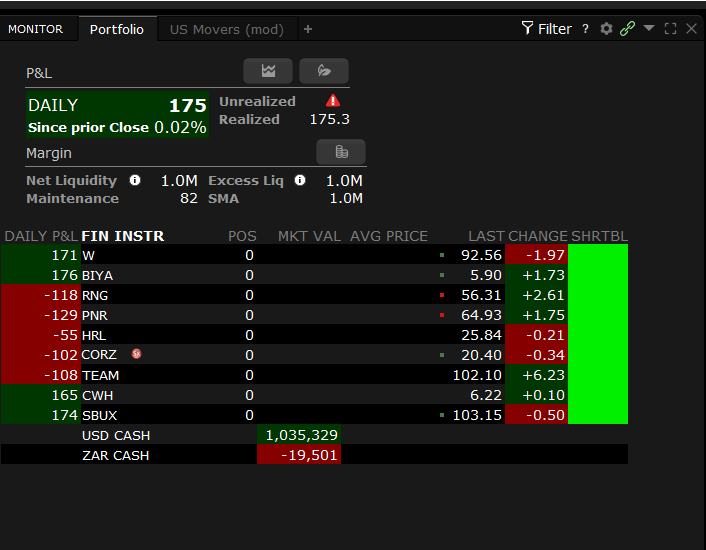Click the Realized value 175.3
Viewport: 706px width, 550px height.
click(329, 119)
